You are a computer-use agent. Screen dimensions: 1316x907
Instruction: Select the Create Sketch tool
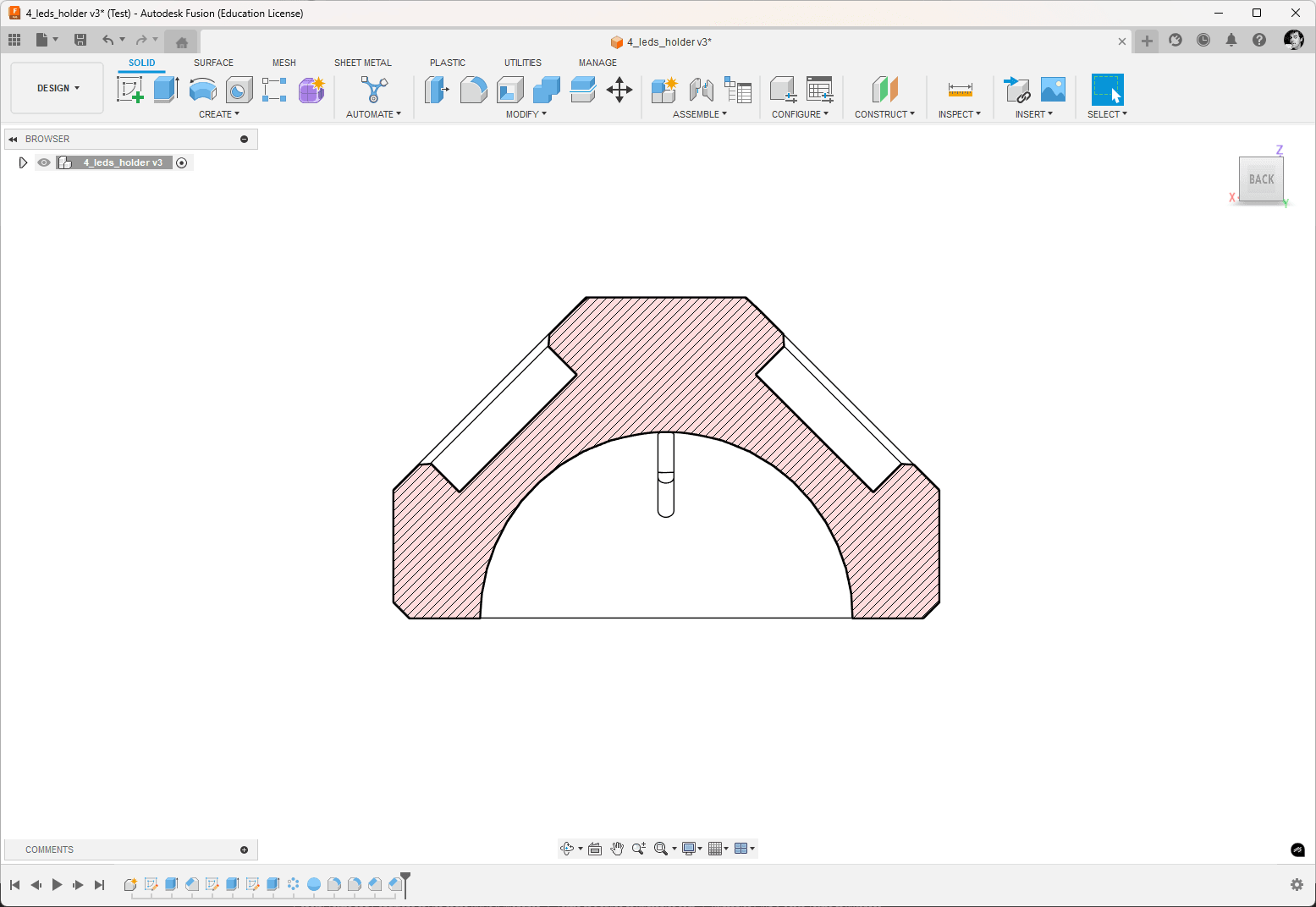point(130,89)
